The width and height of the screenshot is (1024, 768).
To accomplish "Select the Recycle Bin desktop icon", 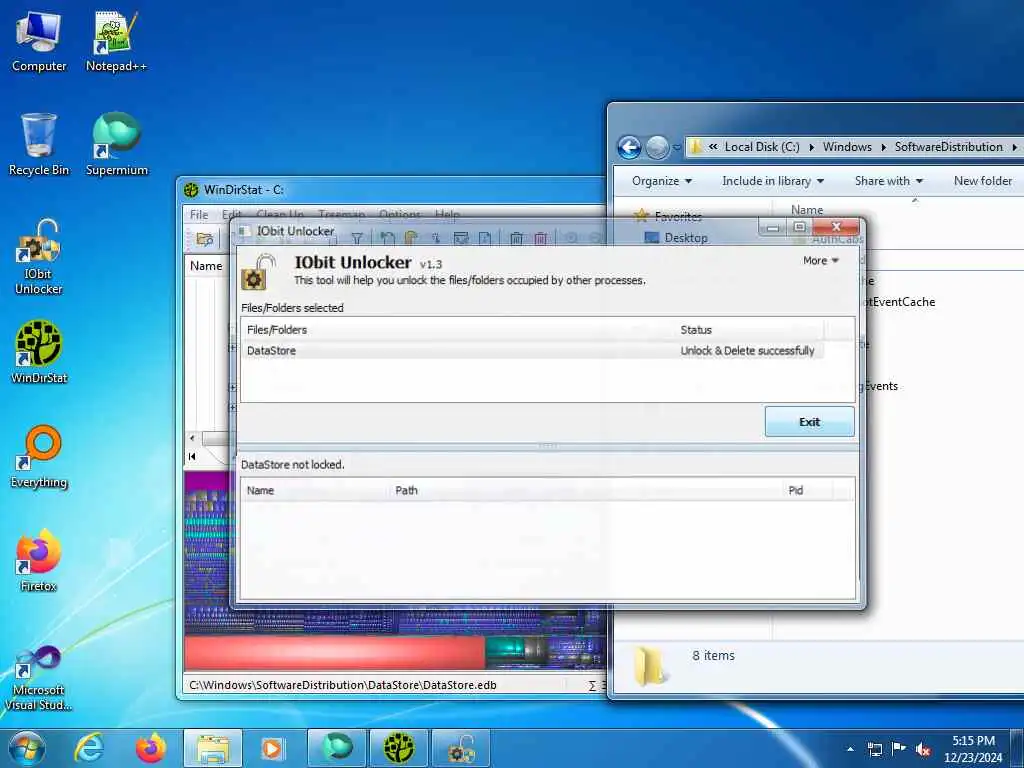I will pyautogui.click(x=39, y=144).
